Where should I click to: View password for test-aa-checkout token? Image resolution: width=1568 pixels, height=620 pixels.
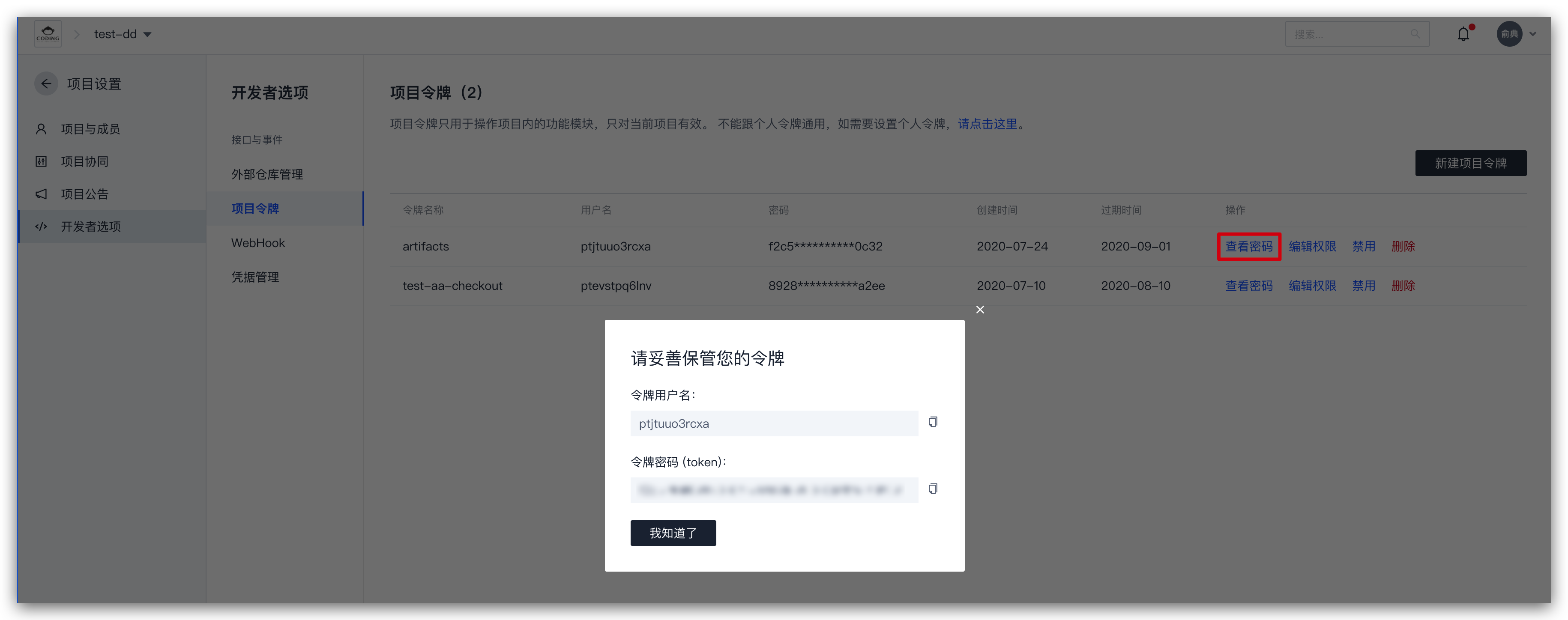coord(1248,286)
